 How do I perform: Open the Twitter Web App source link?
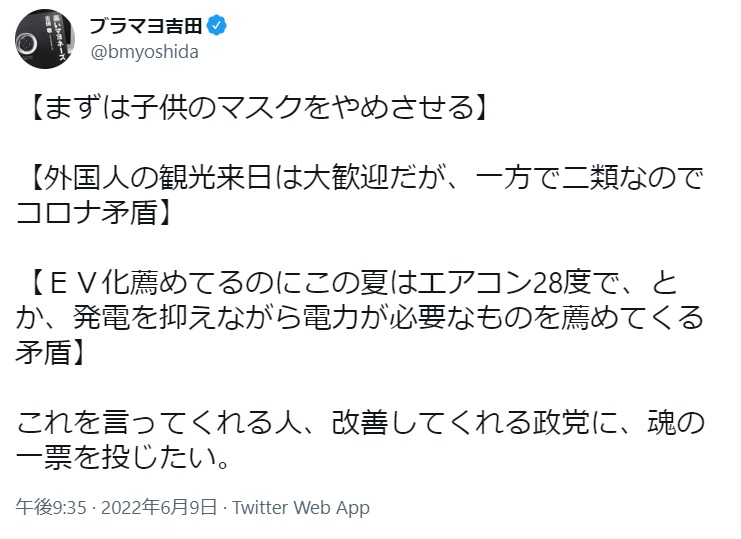[301, 507]
